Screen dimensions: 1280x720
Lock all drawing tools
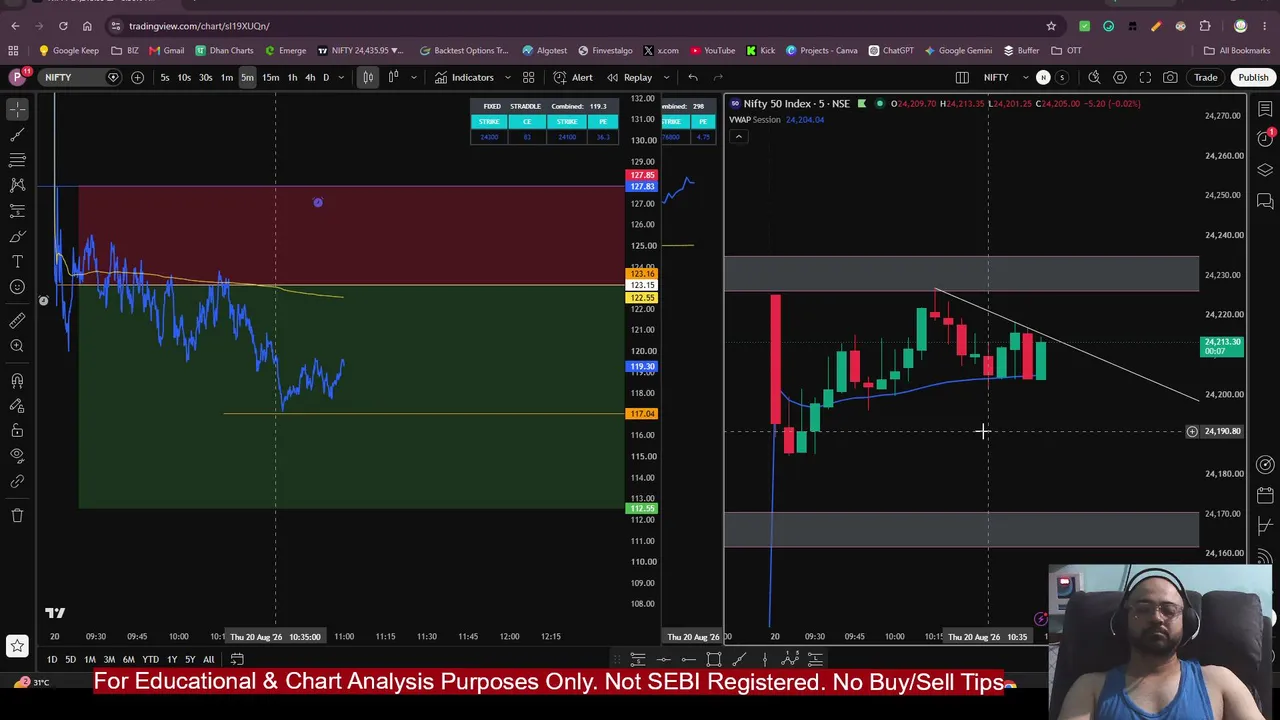point(17,431)
